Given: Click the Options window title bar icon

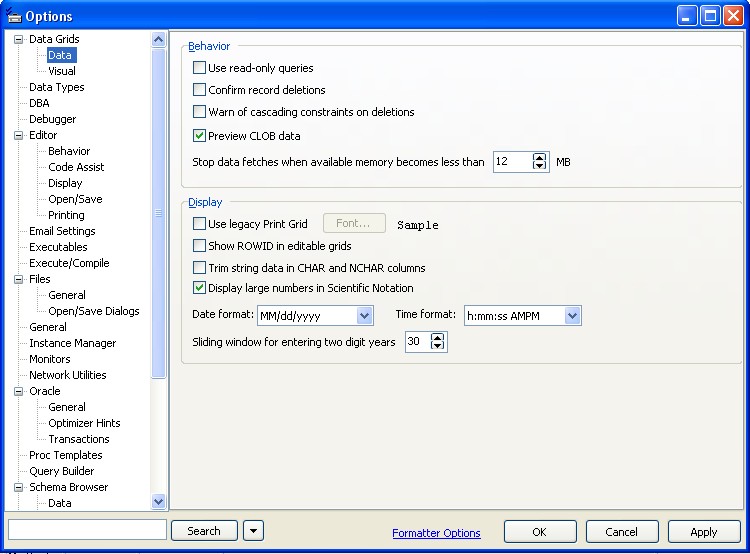Looking at the screenshot, I should 14,16.
